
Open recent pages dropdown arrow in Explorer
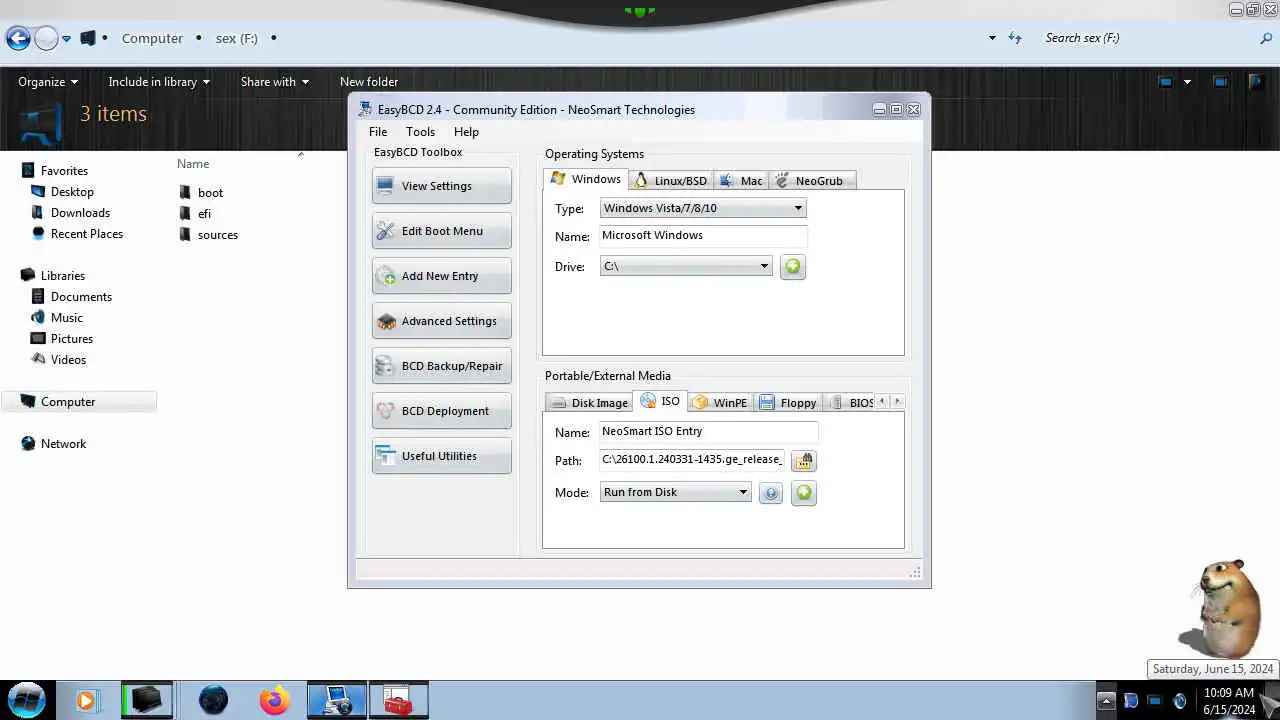pyautogui.click(x=67, y=39)
